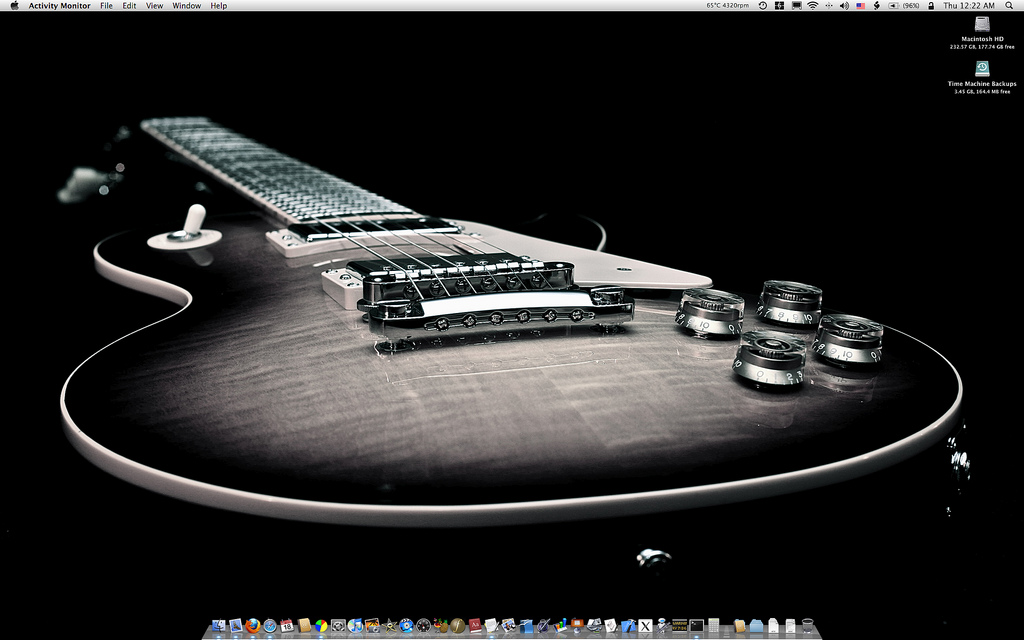The width and height of the screenshot is (1024, 640).
Task: Open the Wi-Fi status menu
Action: 812,5
